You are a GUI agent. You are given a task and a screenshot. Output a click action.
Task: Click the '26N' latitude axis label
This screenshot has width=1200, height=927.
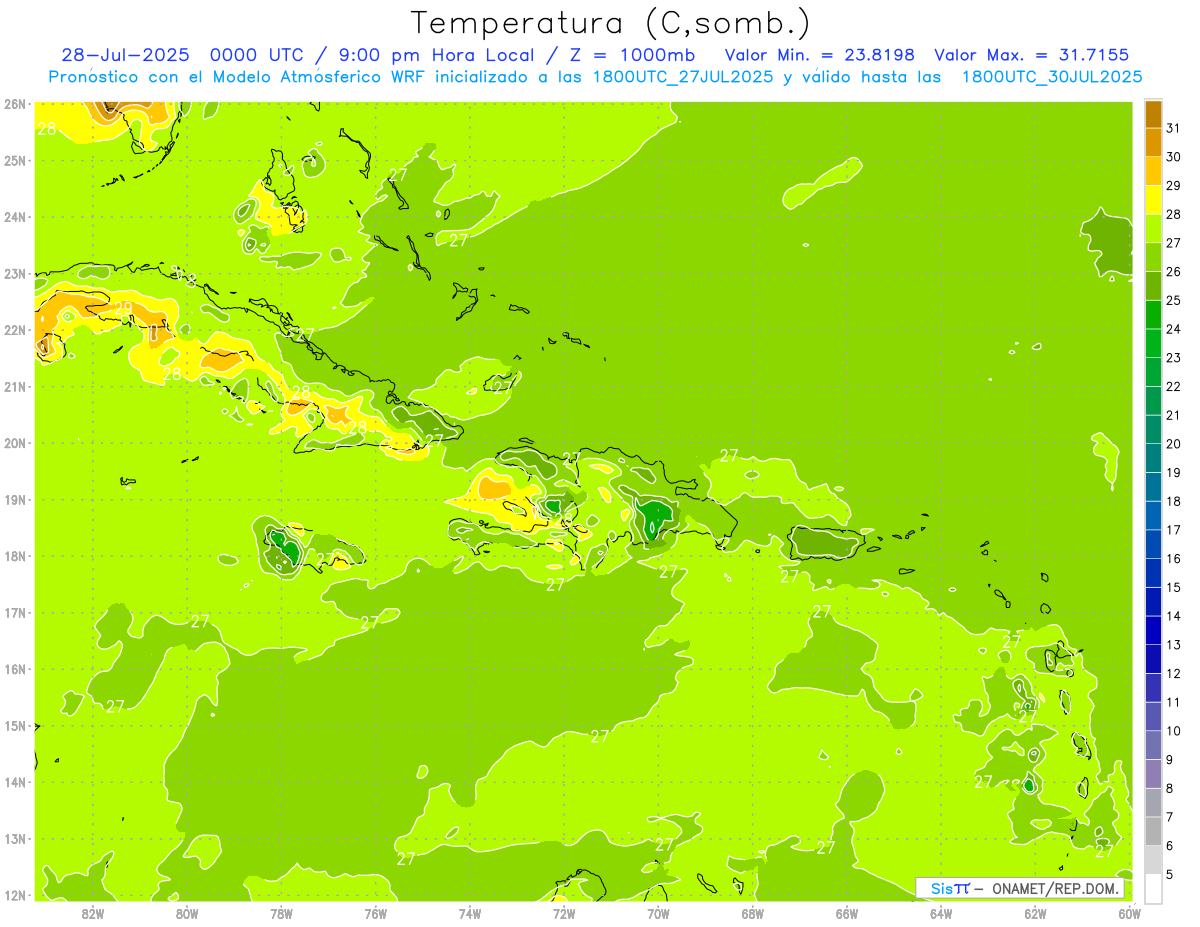pyautogui.click(x=14, y=104)
